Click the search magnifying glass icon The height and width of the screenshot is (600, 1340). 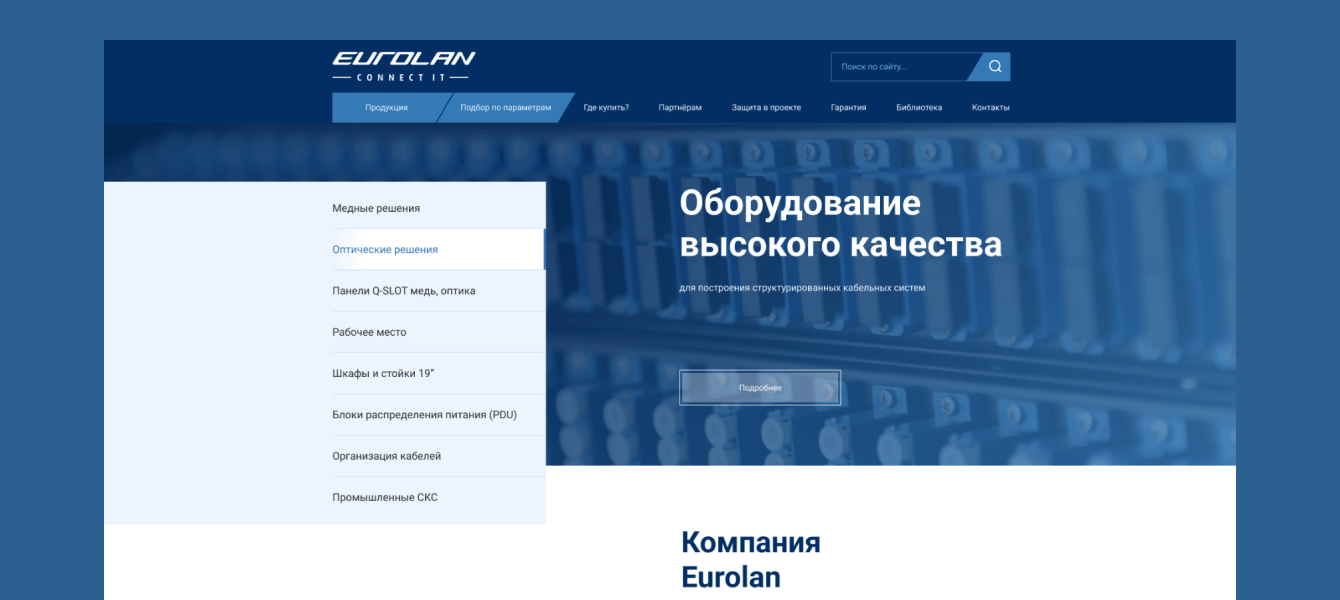click(x=993, y=66)
